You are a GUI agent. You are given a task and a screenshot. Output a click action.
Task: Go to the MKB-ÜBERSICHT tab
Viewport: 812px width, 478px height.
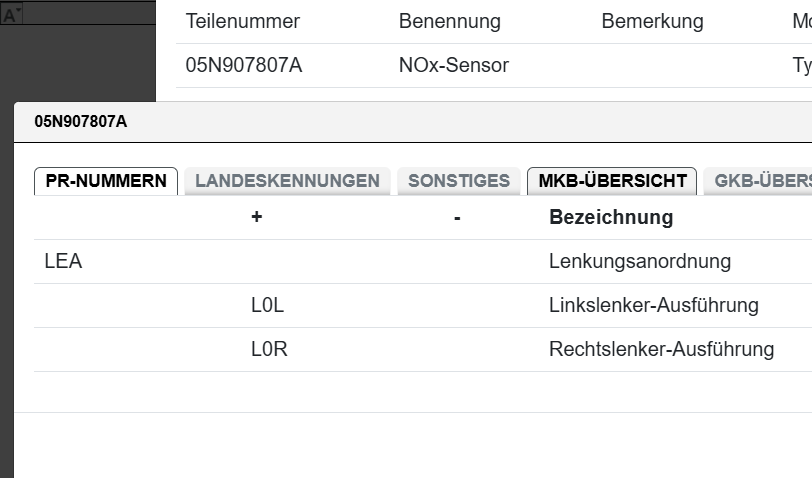[612, 181]
